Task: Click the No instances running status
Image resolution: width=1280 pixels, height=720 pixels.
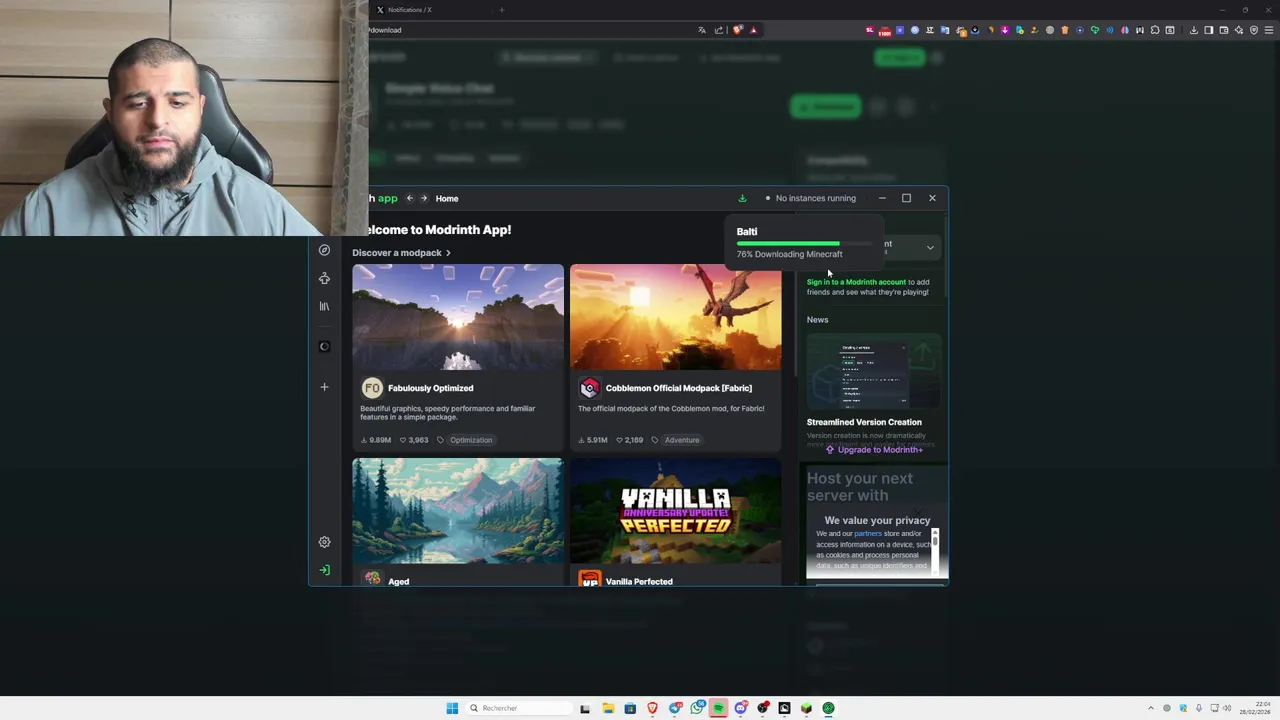Action: (811, 198)
